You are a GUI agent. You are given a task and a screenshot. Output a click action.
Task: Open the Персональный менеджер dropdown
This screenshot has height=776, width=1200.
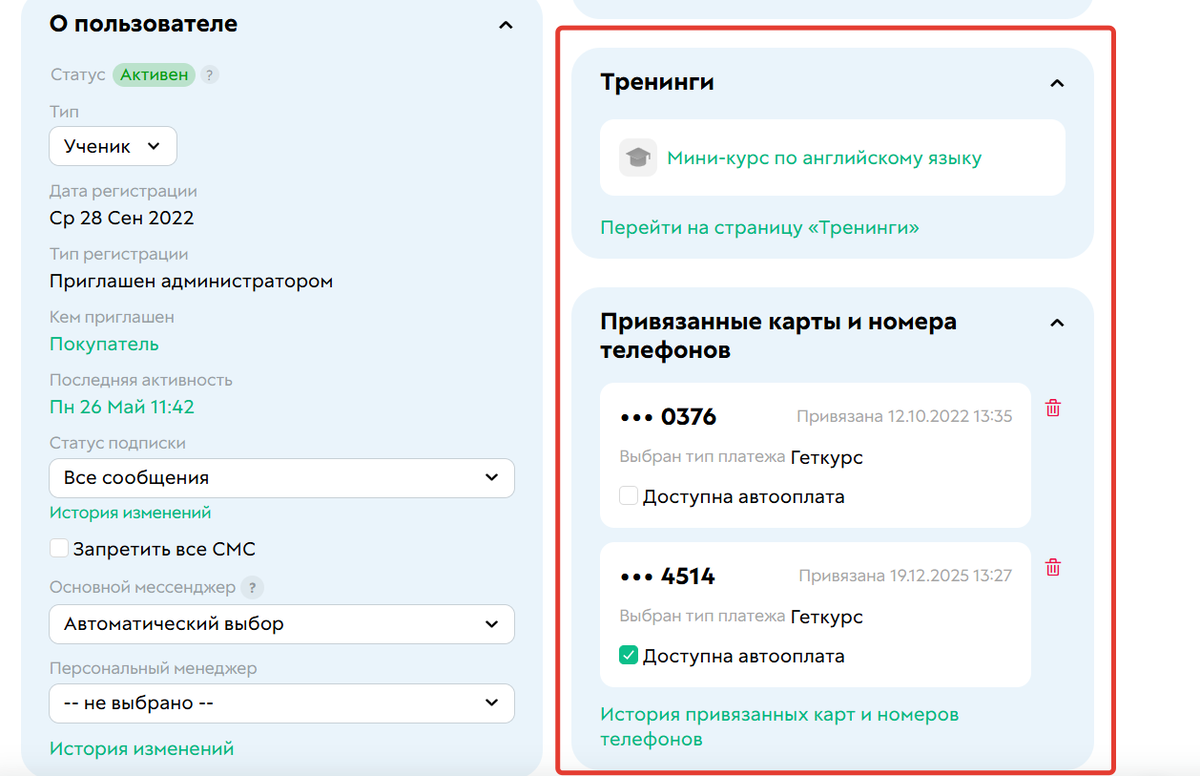281,703
